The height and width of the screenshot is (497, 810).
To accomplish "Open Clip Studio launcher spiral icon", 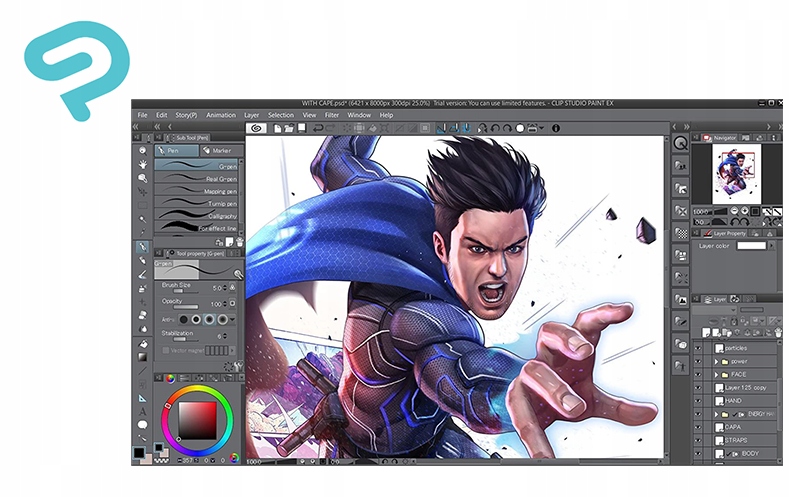I will click(256, 128).
